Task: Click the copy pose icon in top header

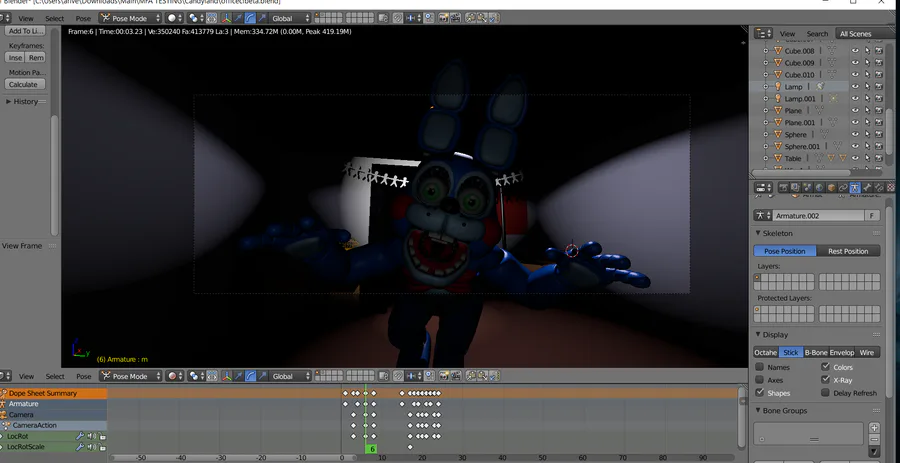Action: pyautogui.click(x=470, y=18)
